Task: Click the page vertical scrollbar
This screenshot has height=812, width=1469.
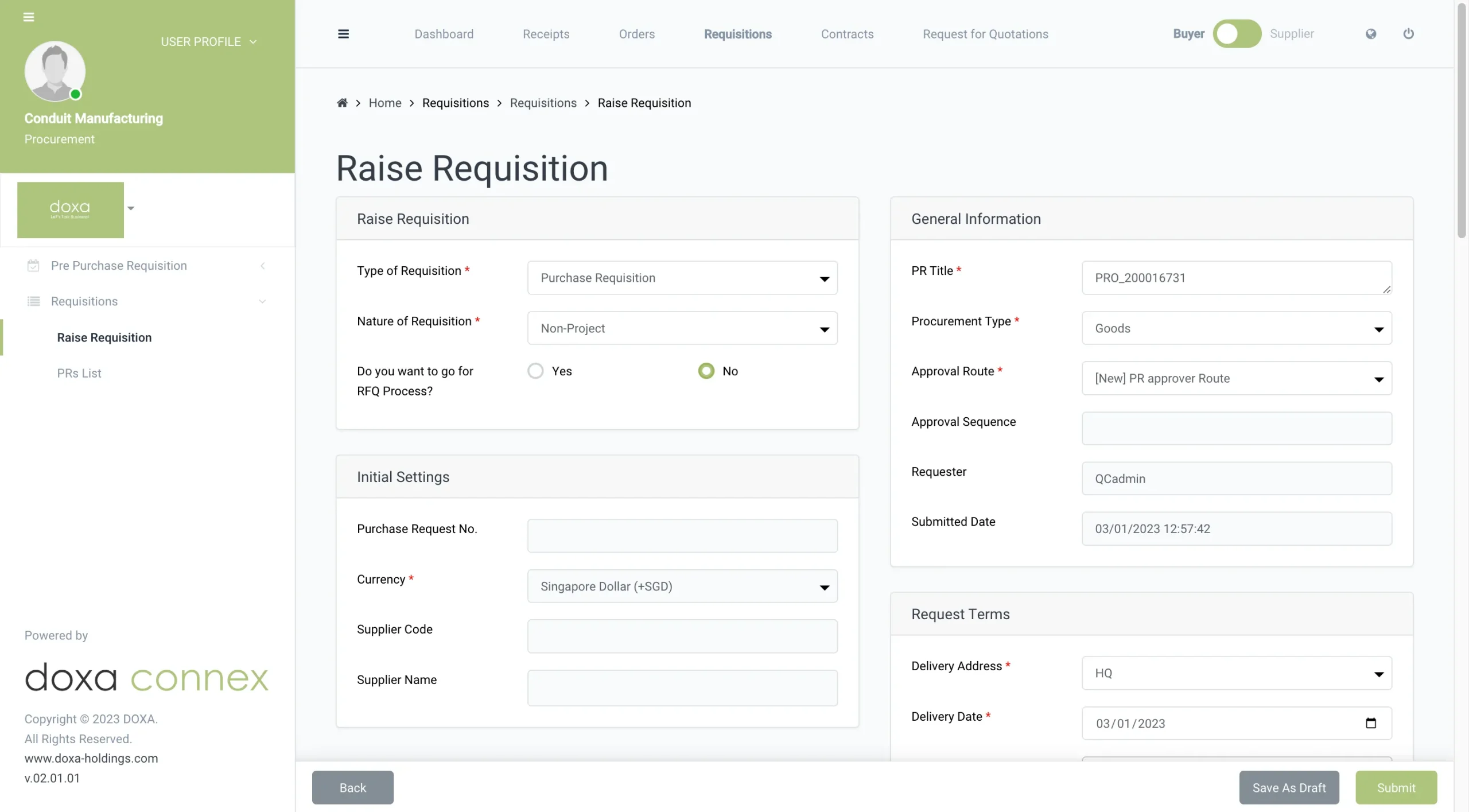Action: [1461, 121]
